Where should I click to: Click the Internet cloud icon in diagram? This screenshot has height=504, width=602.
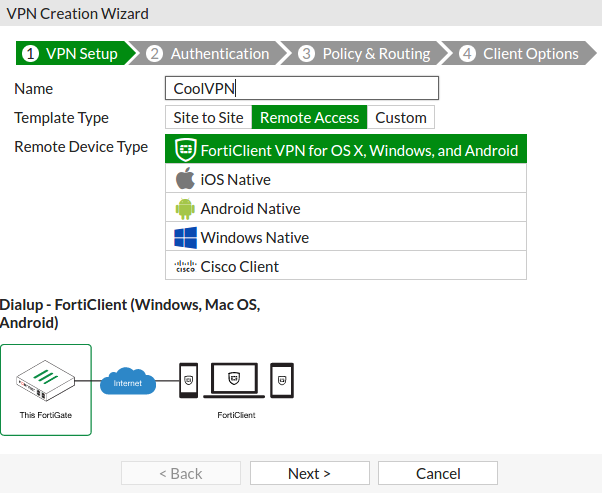(x=128, y=381)
